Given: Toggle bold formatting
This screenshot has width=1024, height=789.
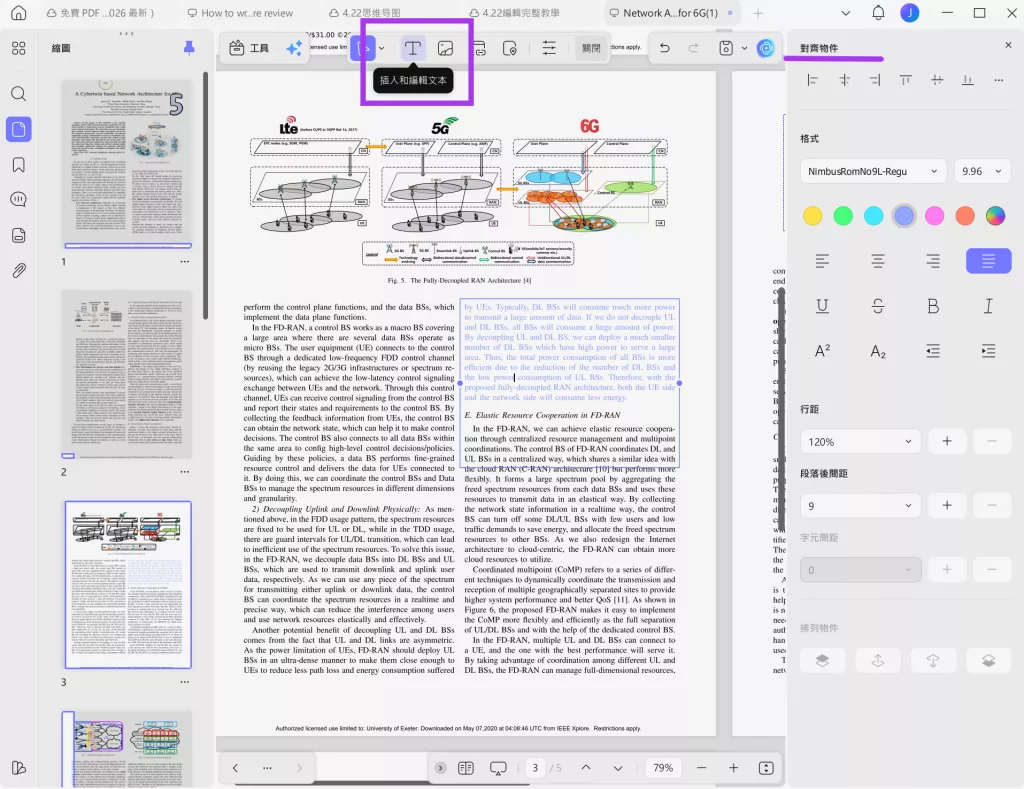Looking at the screenshot, I should (933, 306).
